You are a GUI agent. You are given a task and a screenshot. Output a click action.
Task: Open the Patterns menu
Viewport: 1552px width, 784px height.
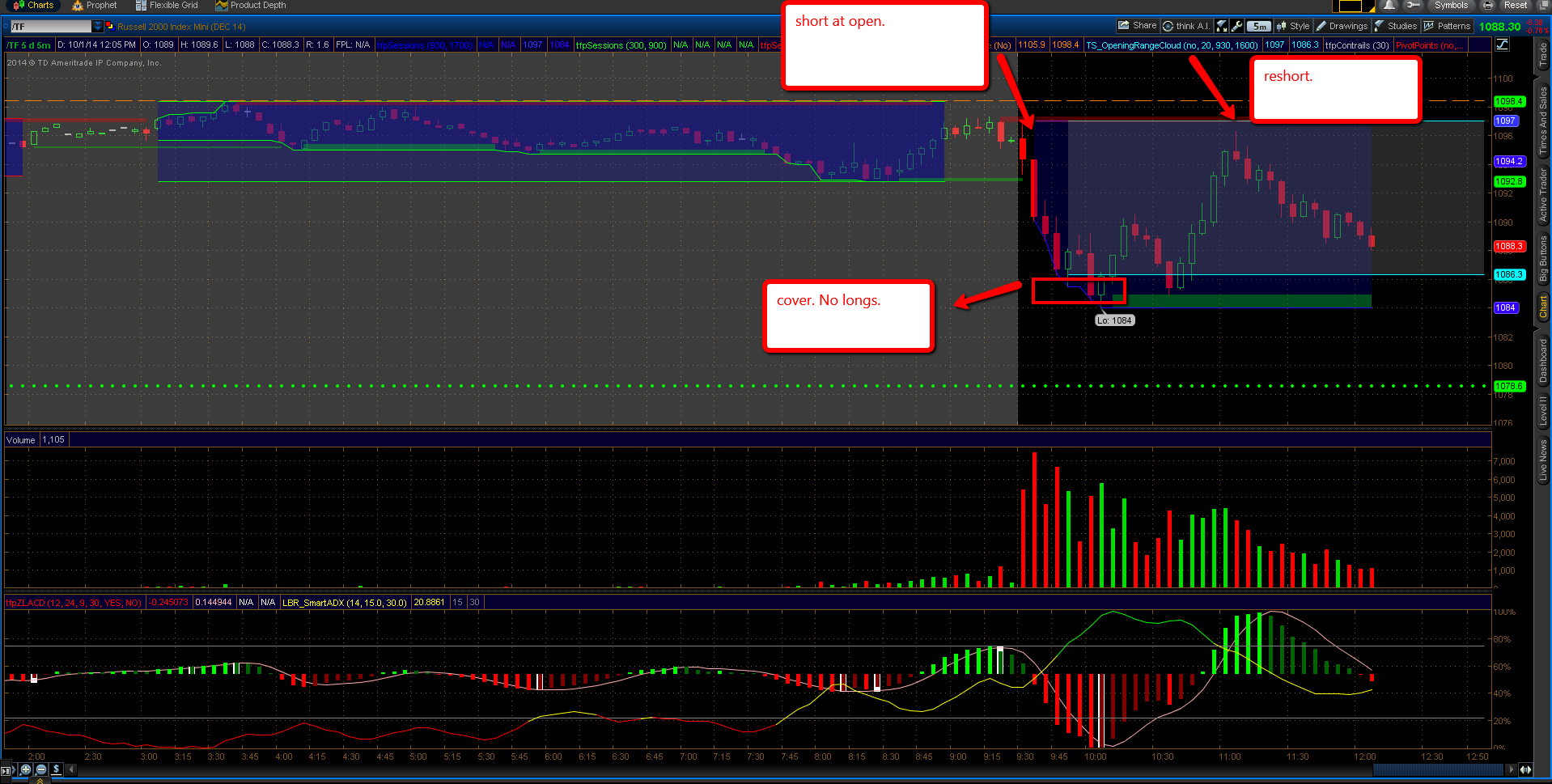click(x=1447, y=26)
